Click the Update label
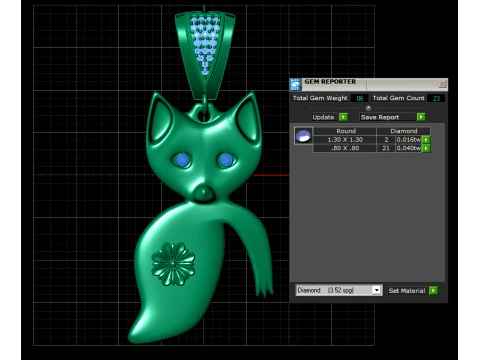 [323, 117]
